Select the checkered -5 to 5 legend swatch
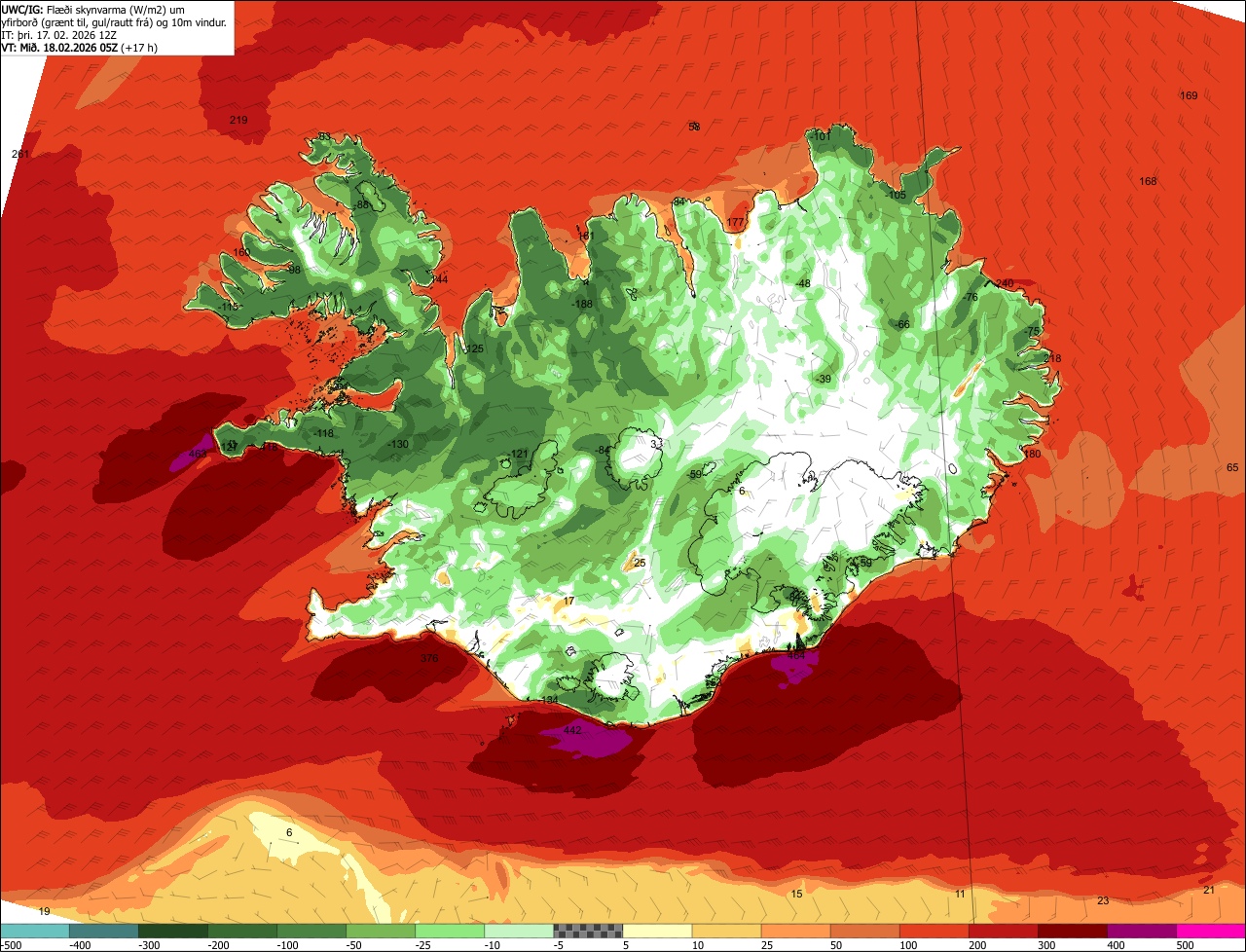Image resolution: width=1246 pixels, height=952 pixels. click(x=588, y=931)
